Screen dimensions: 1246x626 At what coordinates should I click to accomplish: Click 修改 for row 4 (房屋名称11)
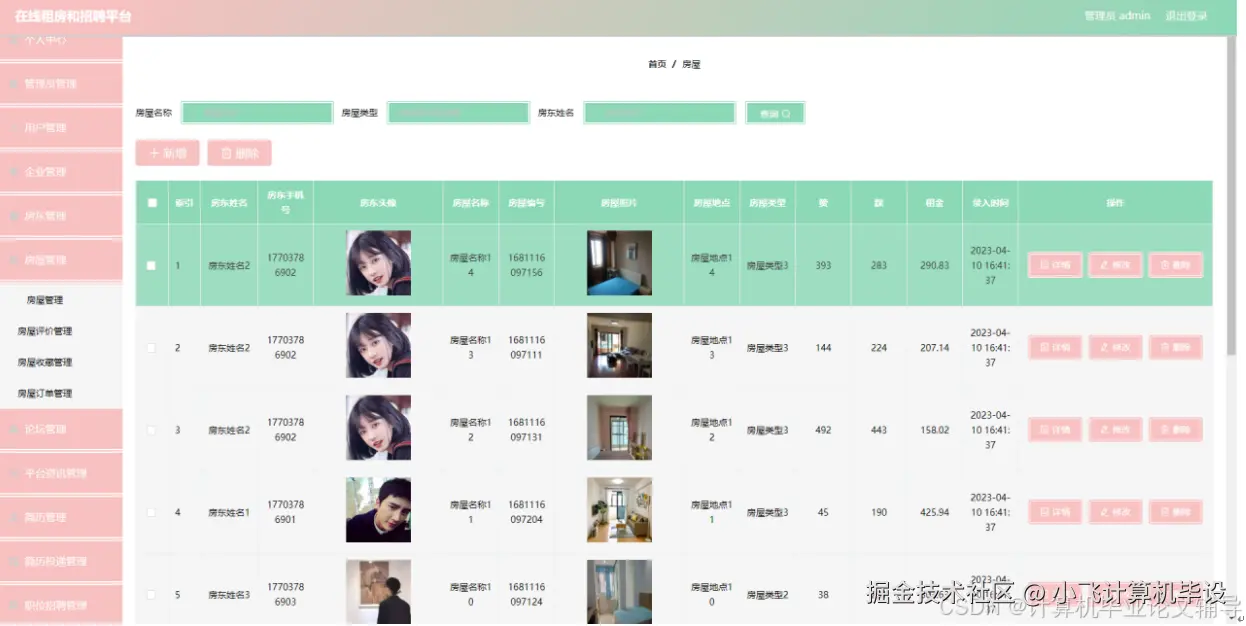1115,512
